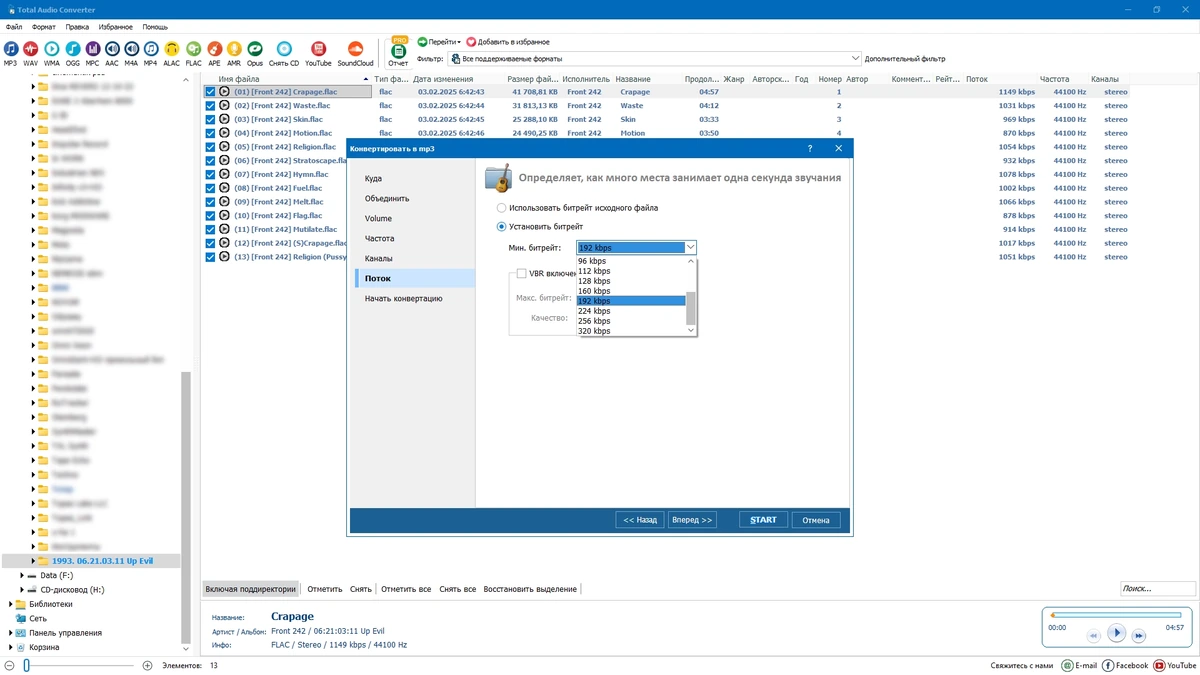Go back with the << Назад button
The width and height of the screenshot is (1200, 675).
640,520
